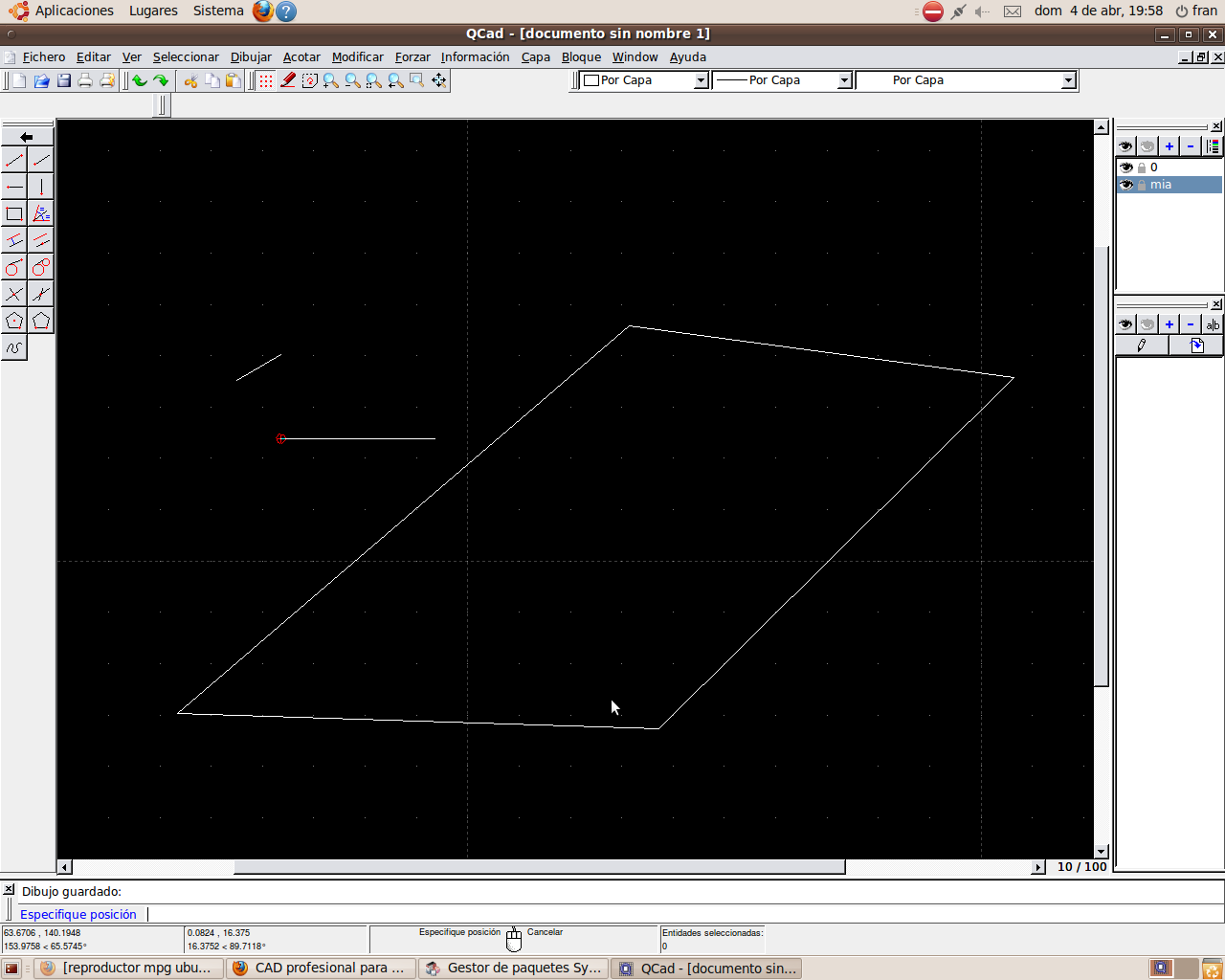
Task: Open Print Preview from the toolbar
Action: [x=107, y=80]
